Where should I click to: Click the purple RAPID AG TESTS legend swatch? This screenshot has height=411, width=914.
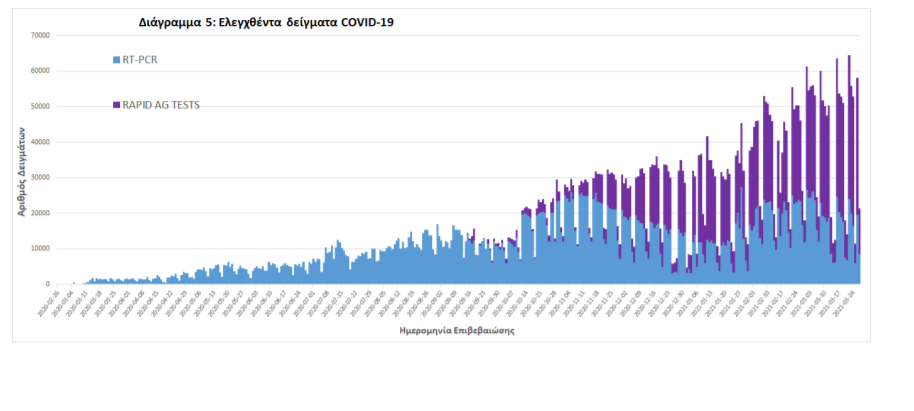116,104
